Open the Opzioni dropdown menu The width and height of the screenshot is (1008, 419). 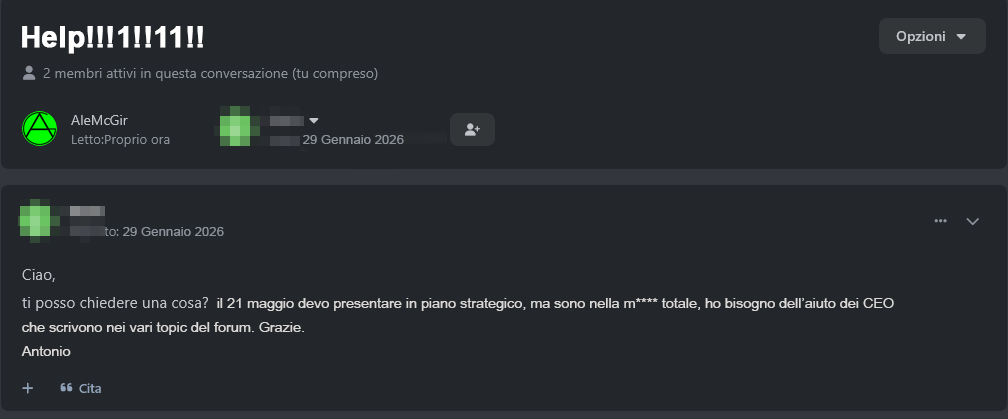(x=931, y=37)
